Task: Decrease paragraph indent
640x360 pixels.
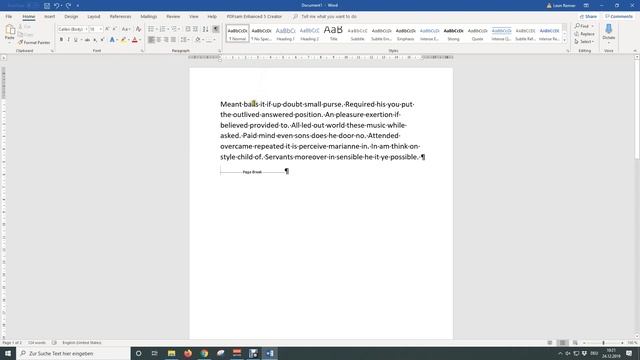Action: [x=188, y=29]
